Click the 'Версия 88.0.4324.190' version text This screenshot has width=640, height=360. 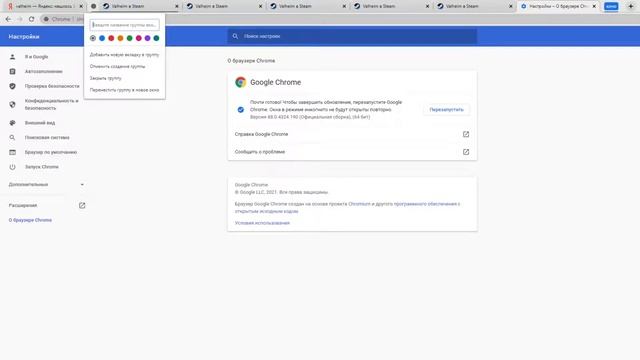[310, 117]
